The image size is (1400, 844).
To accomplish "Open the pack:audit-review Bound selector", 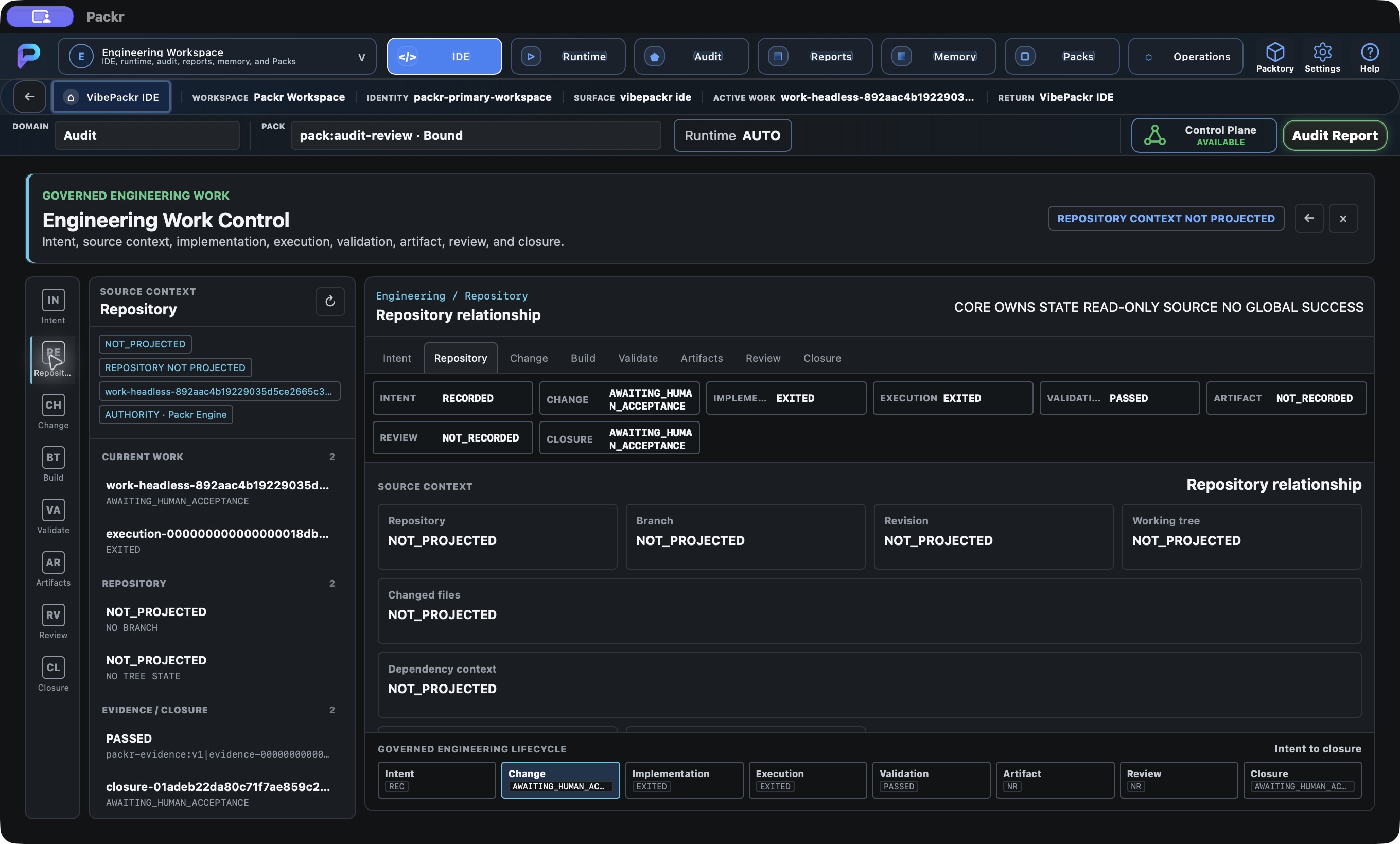I will pyautogui.click(x=476, y=135).
